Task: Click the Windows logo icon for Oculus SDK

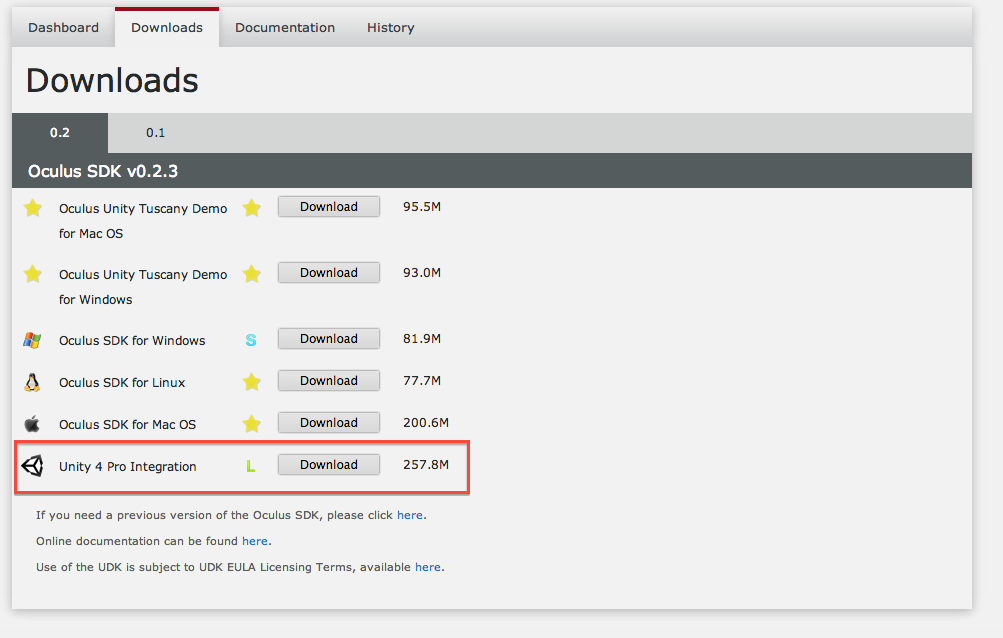Action: point(32,340)
